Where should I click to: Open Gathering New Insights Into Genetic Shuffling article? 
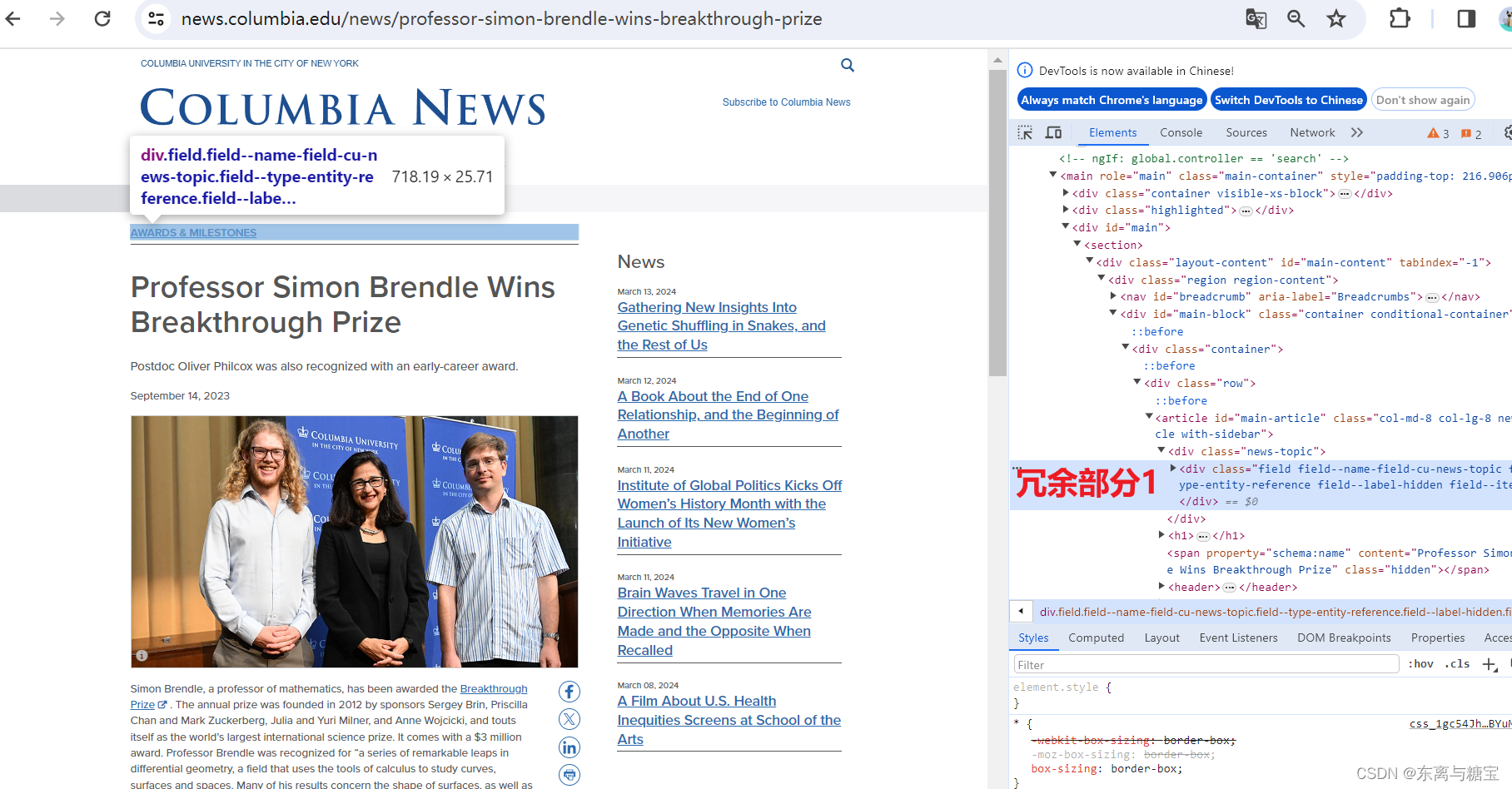coord(721,326)
